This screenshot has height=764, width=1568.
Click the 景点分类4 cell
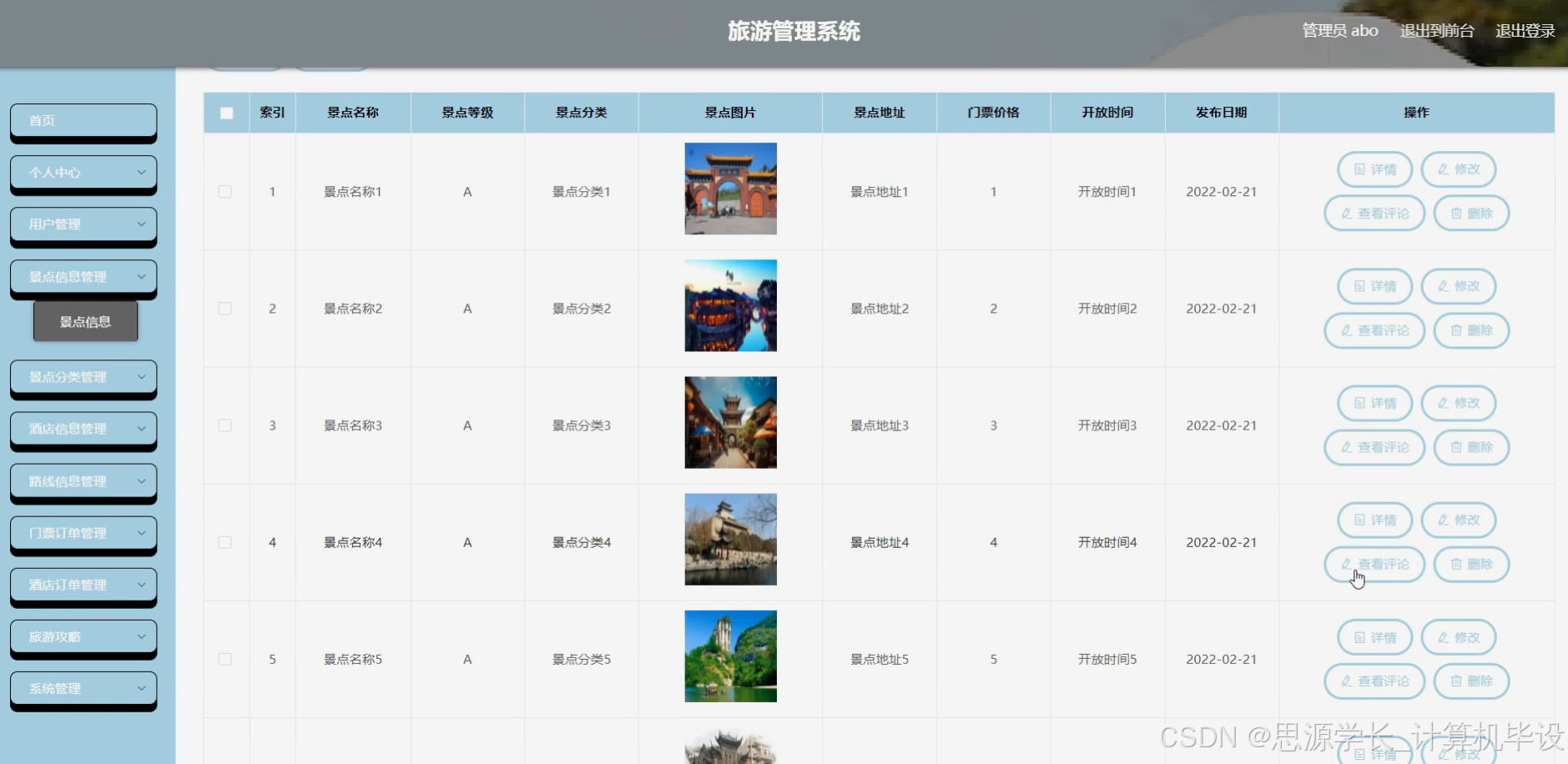point(582,542)
